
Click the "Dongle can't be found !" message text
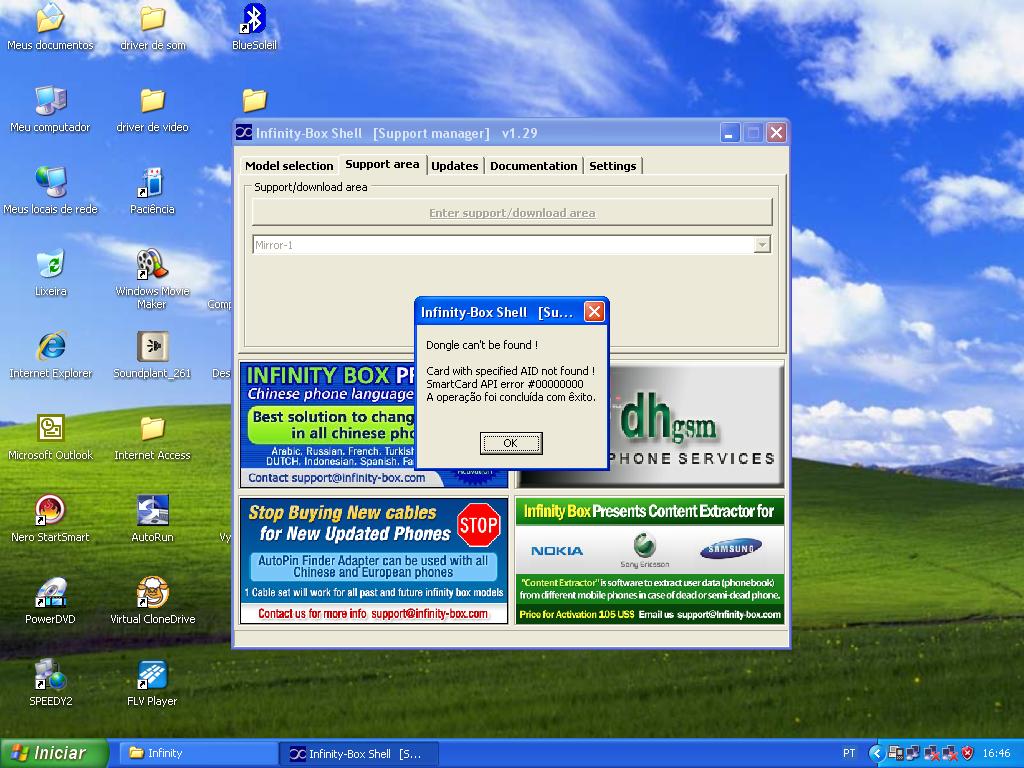pyautogui.click(x=482, y=345)
